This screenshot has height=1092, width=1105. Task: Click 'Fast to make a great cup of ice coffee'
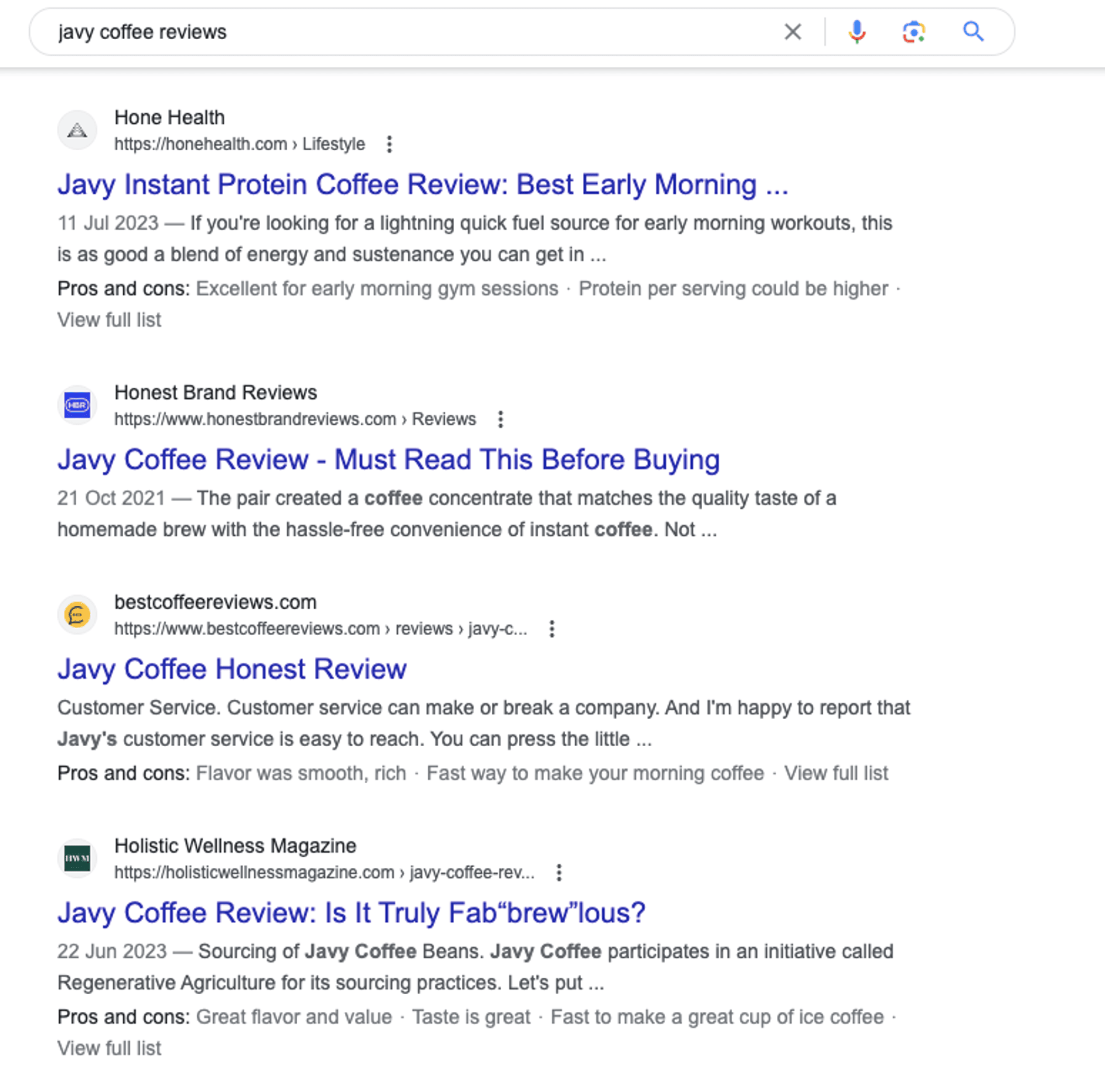pos(717,1016)
